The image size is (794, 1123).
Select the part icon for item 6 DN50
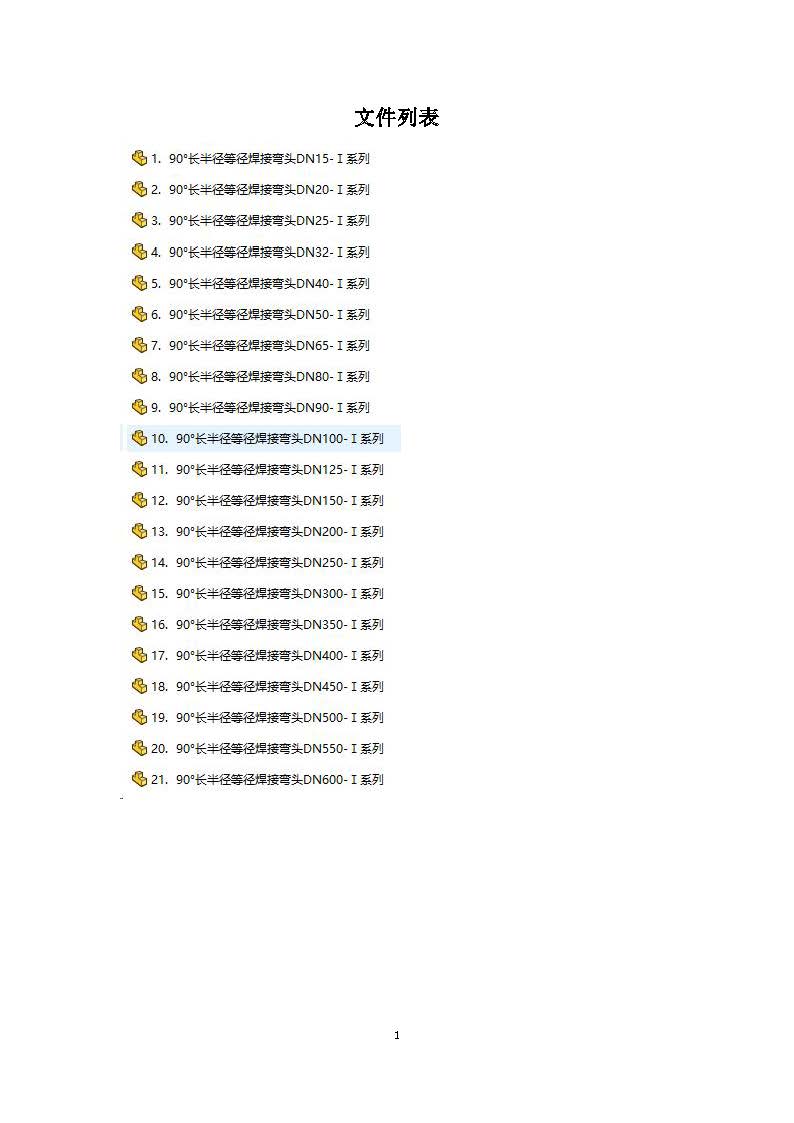pyautogui.click(x=140, y=314)
